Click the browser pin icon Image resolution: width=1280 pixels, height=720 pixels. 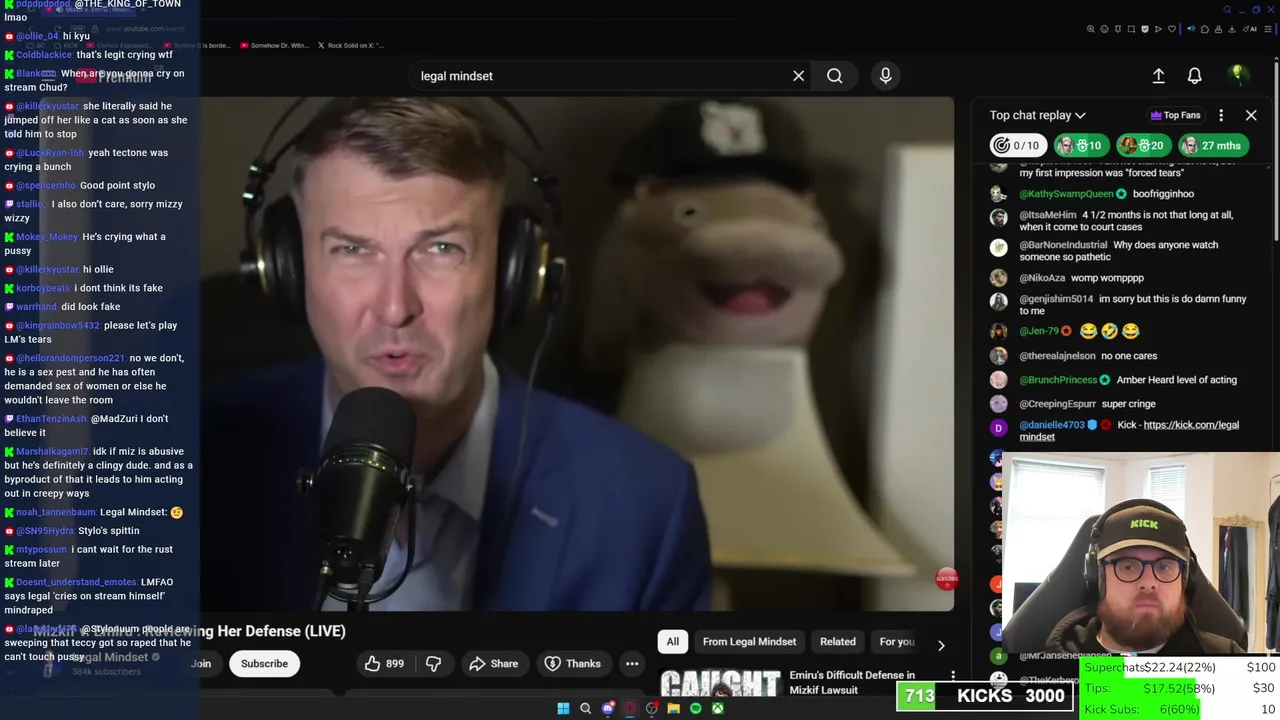click(1118, 29)
